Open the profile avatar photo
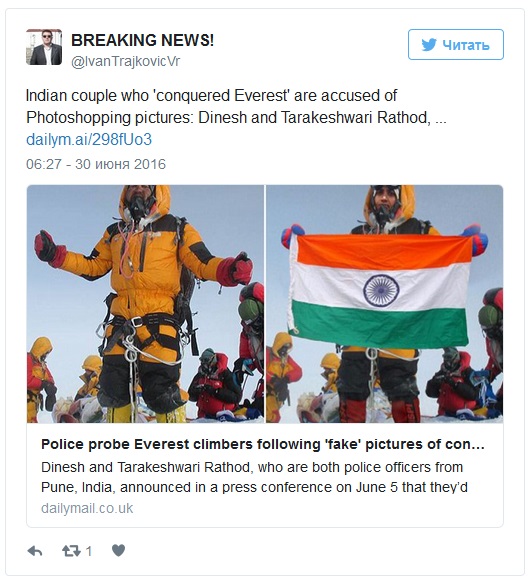Viewport: 531px width, 585px height. (x=44, y=47)
